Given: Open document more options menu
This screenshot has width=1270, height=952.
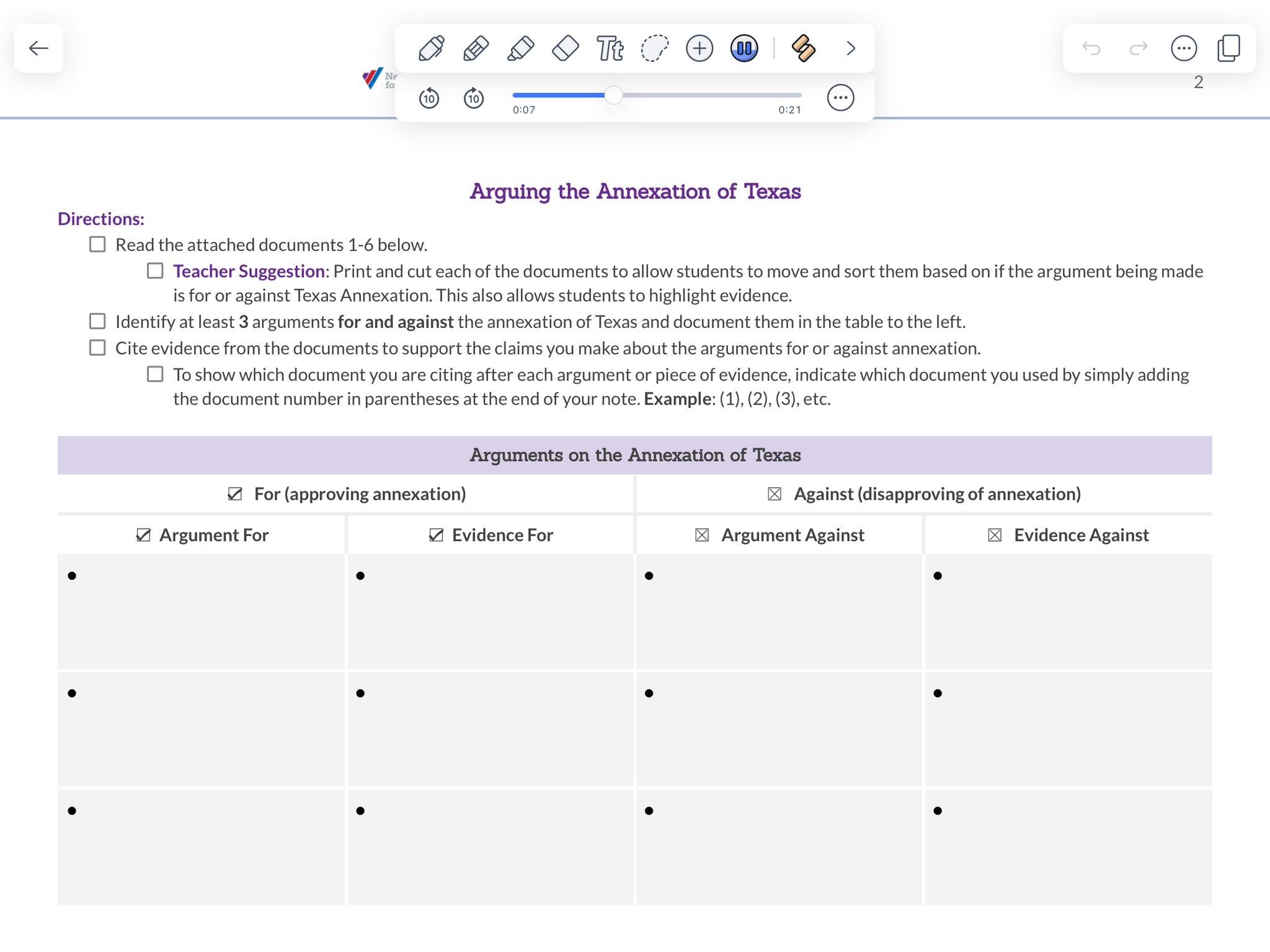Looking at the screenshot, I should tap(1183, 48).
